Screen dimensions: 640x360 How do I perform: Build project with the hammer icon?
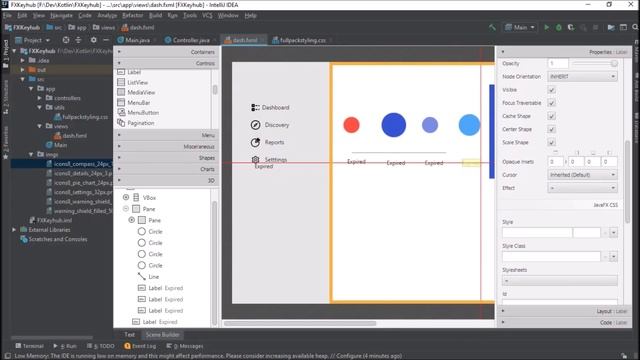(x=493, y=27)
